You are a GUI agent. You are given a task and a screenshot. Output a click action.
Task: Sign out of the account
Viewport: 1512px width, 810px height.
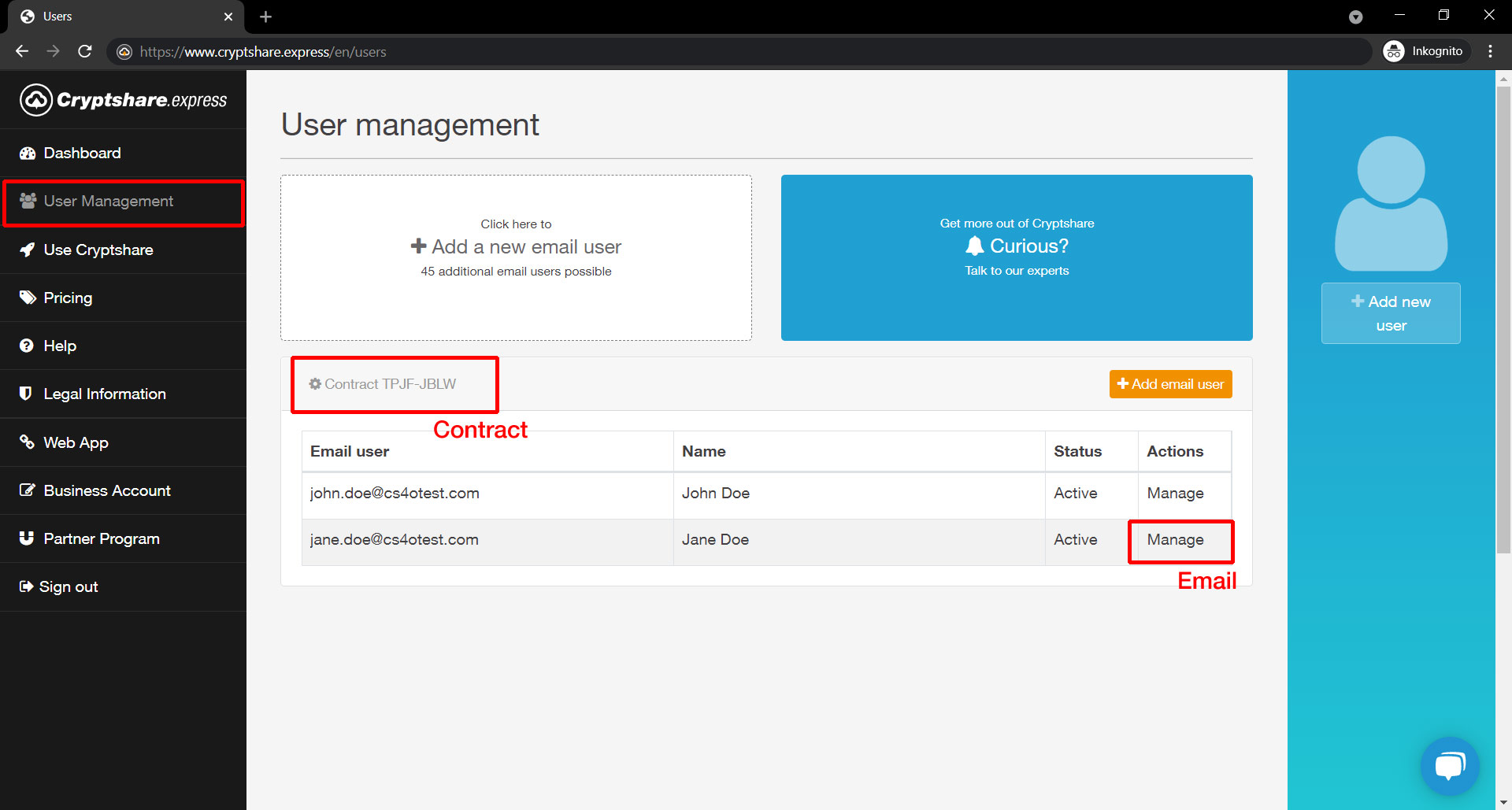coord(68,586)
